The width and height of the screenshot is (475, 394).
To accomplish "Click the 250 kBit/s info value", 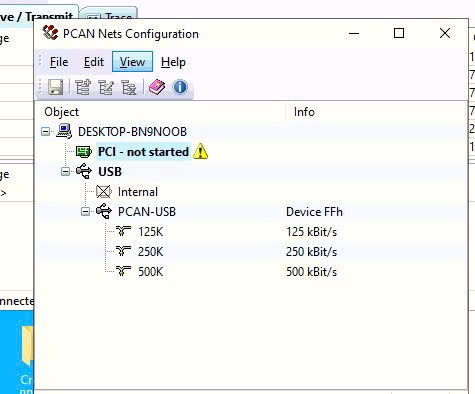I will point(311,252).
